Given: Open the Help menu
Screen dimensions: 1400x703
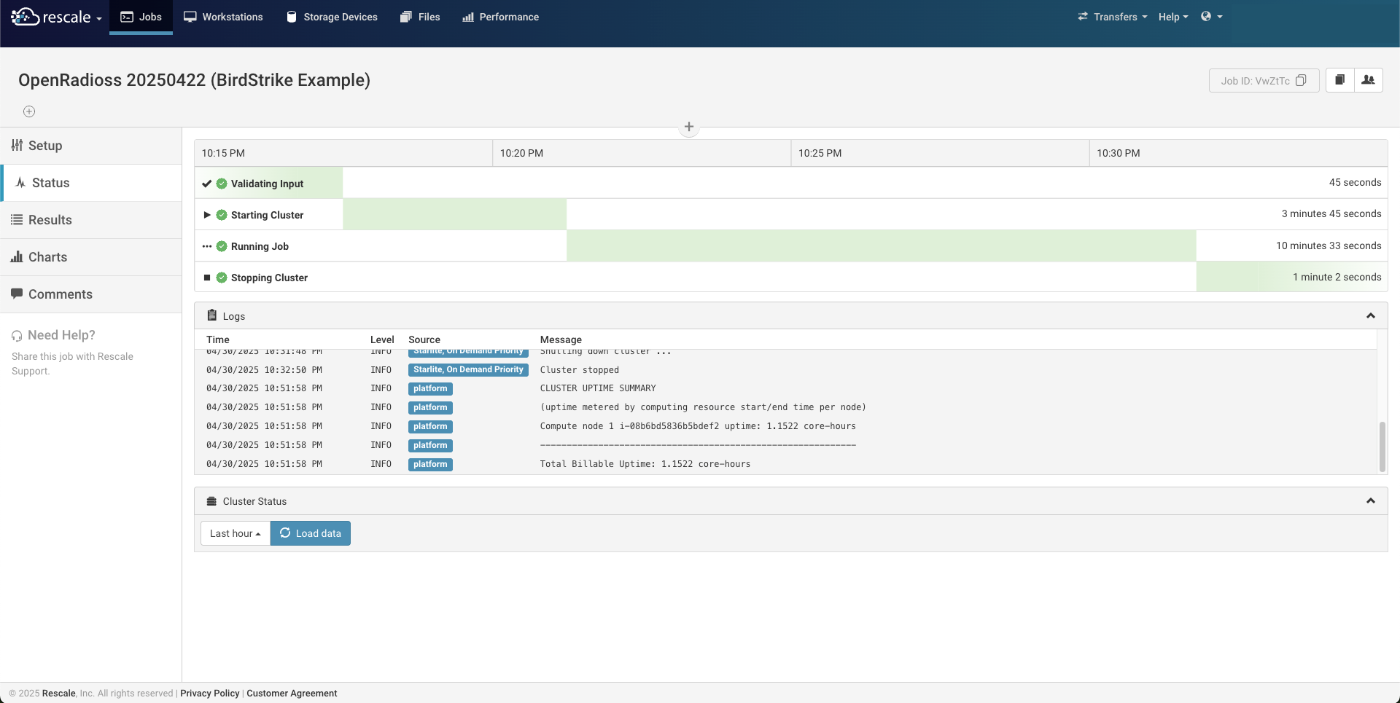Looking at the screenshot, I should pos(1173,17).
